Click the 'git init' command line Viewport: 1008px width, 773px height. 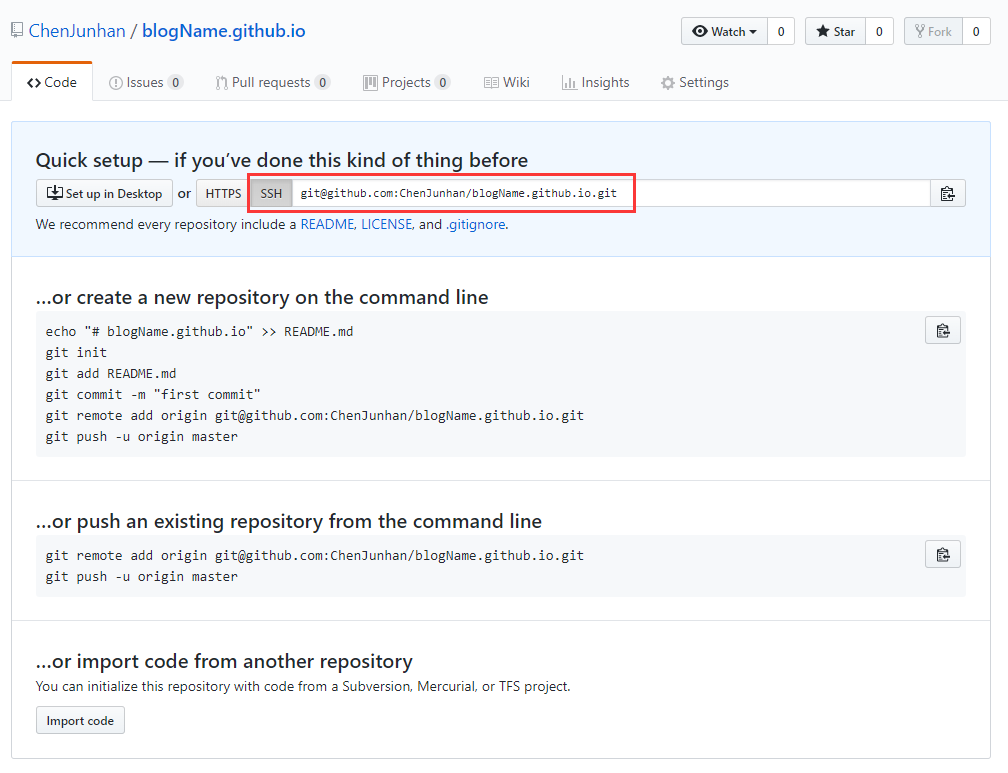coord(76,352)
